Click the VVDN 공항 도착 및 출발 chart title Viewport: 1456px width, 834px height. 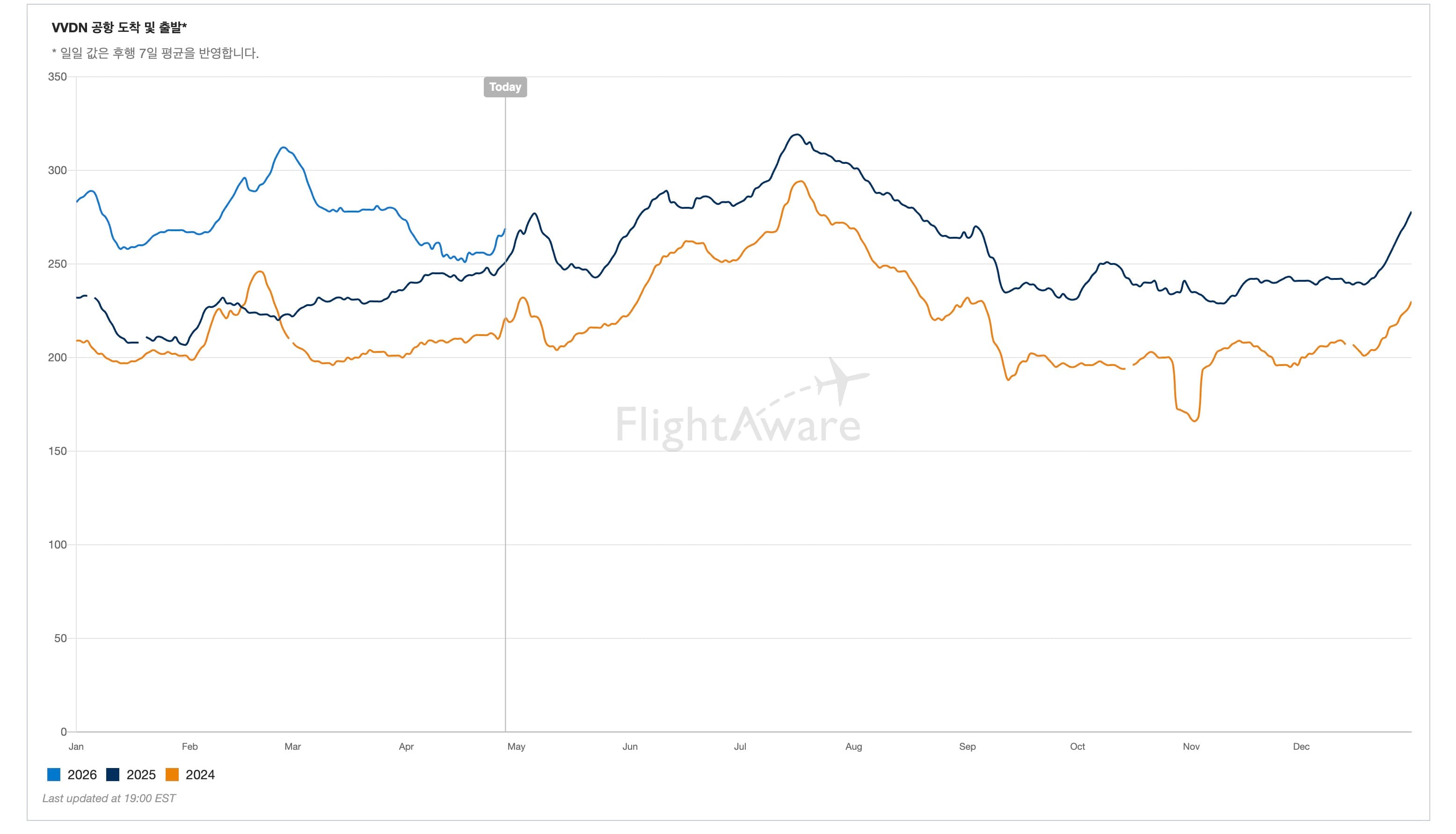(119, 28)
